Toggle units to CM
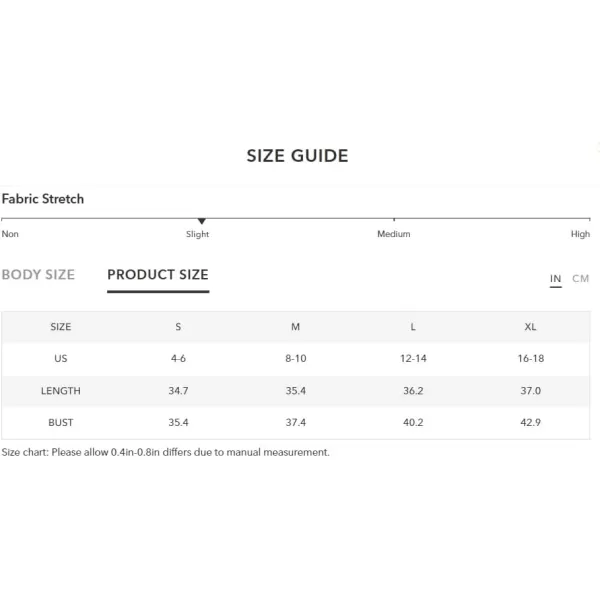 (580, 279)
